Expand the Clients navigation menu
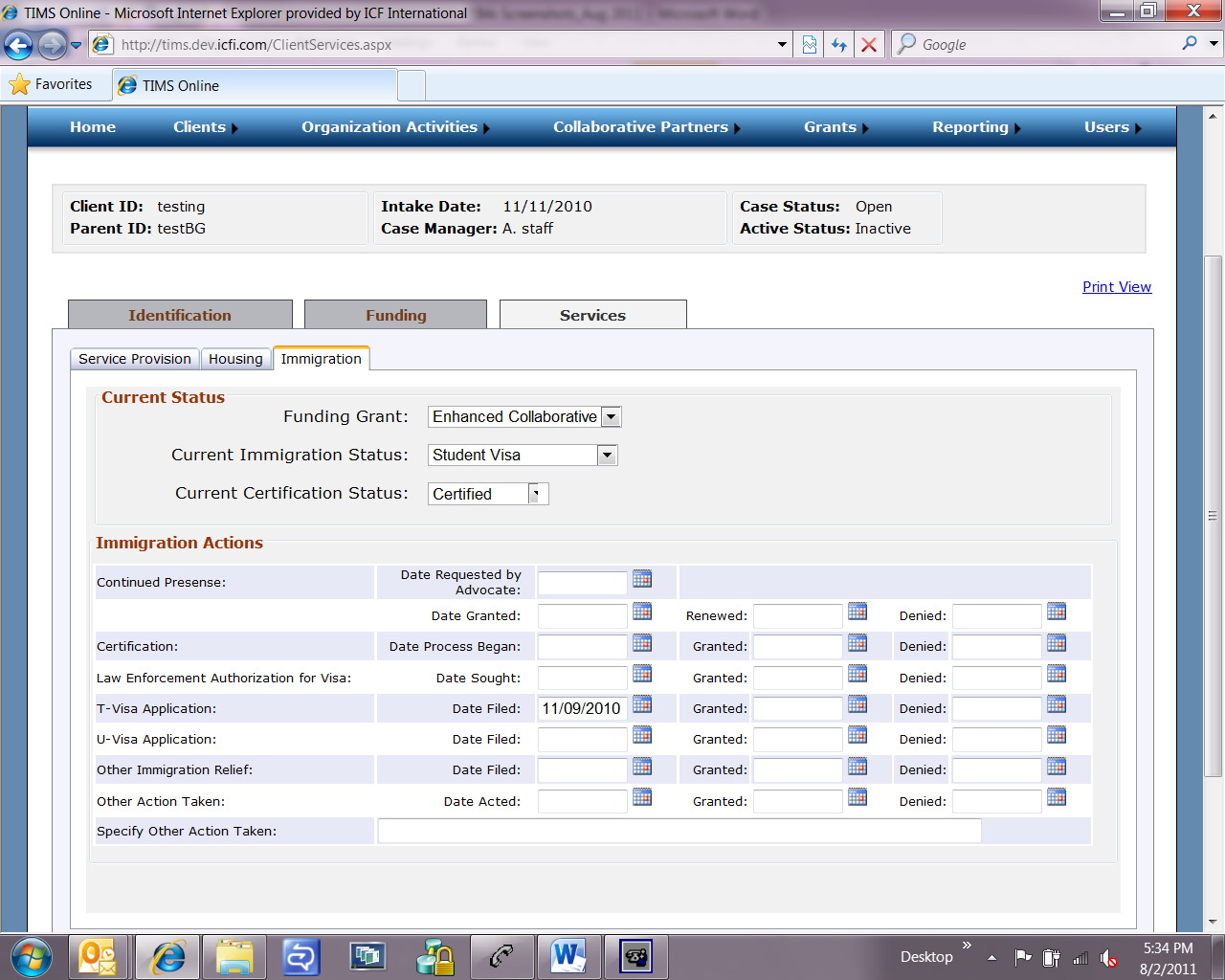The height and width of the screenshot is (980, 1225). (x=206, y=127)
